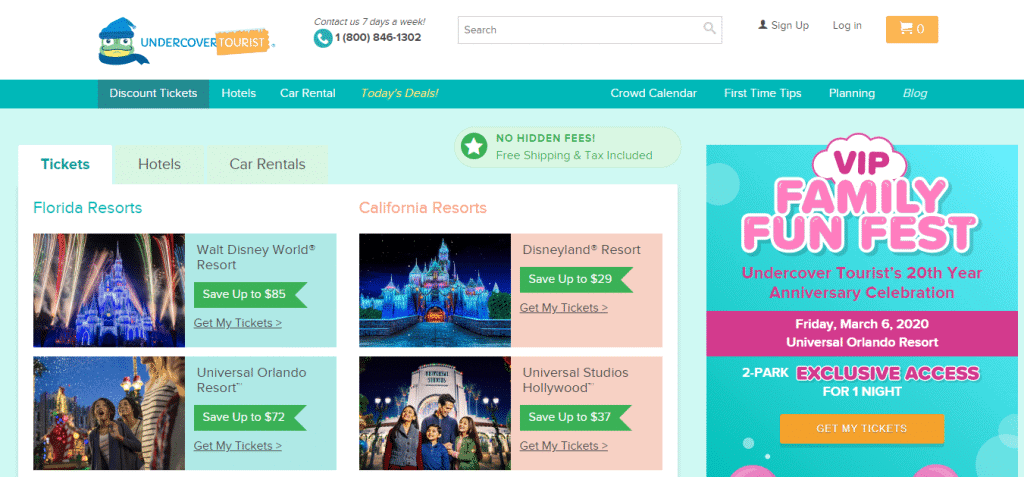Viewport: 1024px width, 477px height.
Task: Click the person icon next to Sign Up
Action: (x=762, y=25)
